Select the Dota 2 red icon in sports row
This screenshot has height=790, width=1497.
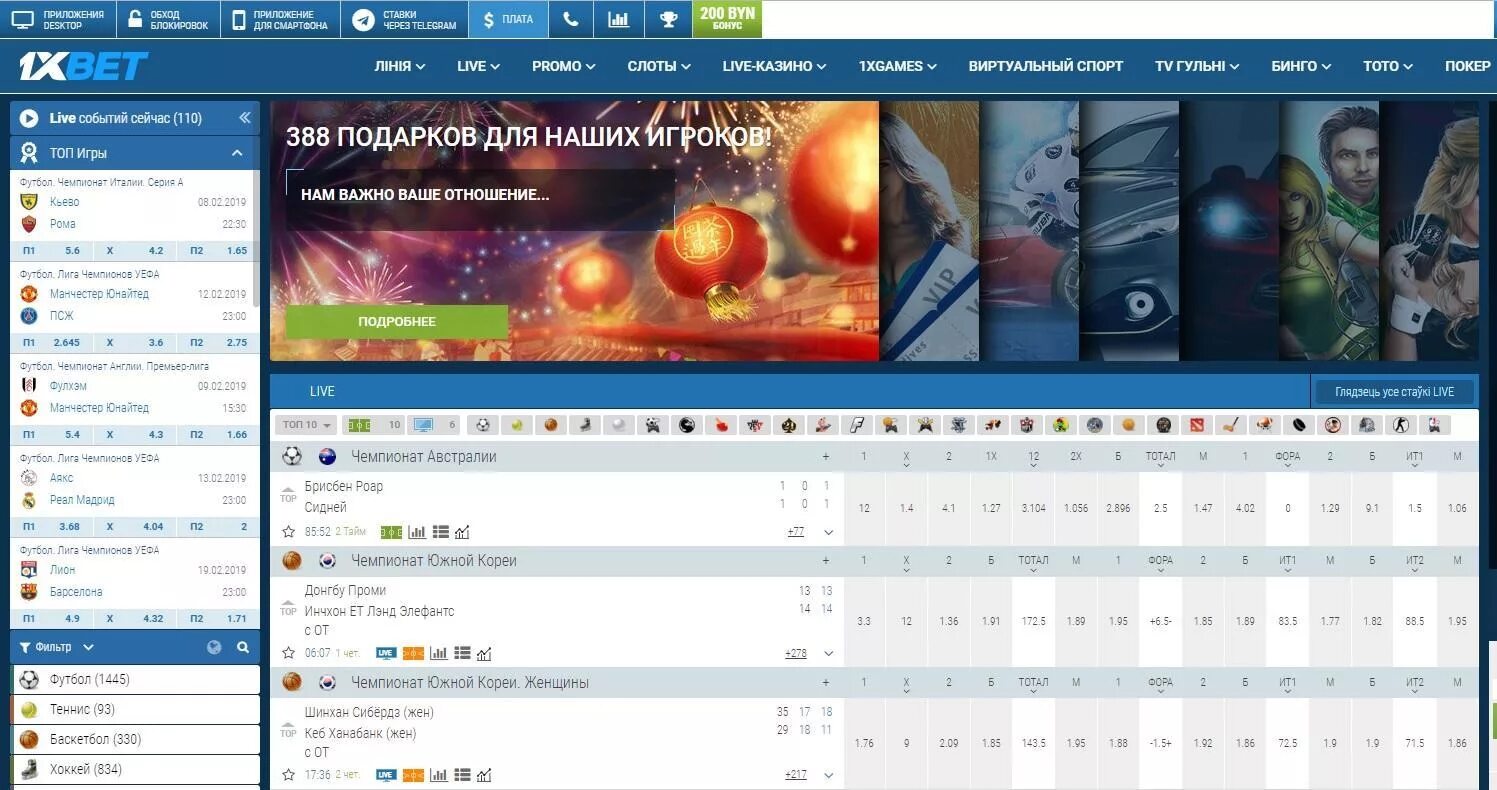pos(1197,425)
